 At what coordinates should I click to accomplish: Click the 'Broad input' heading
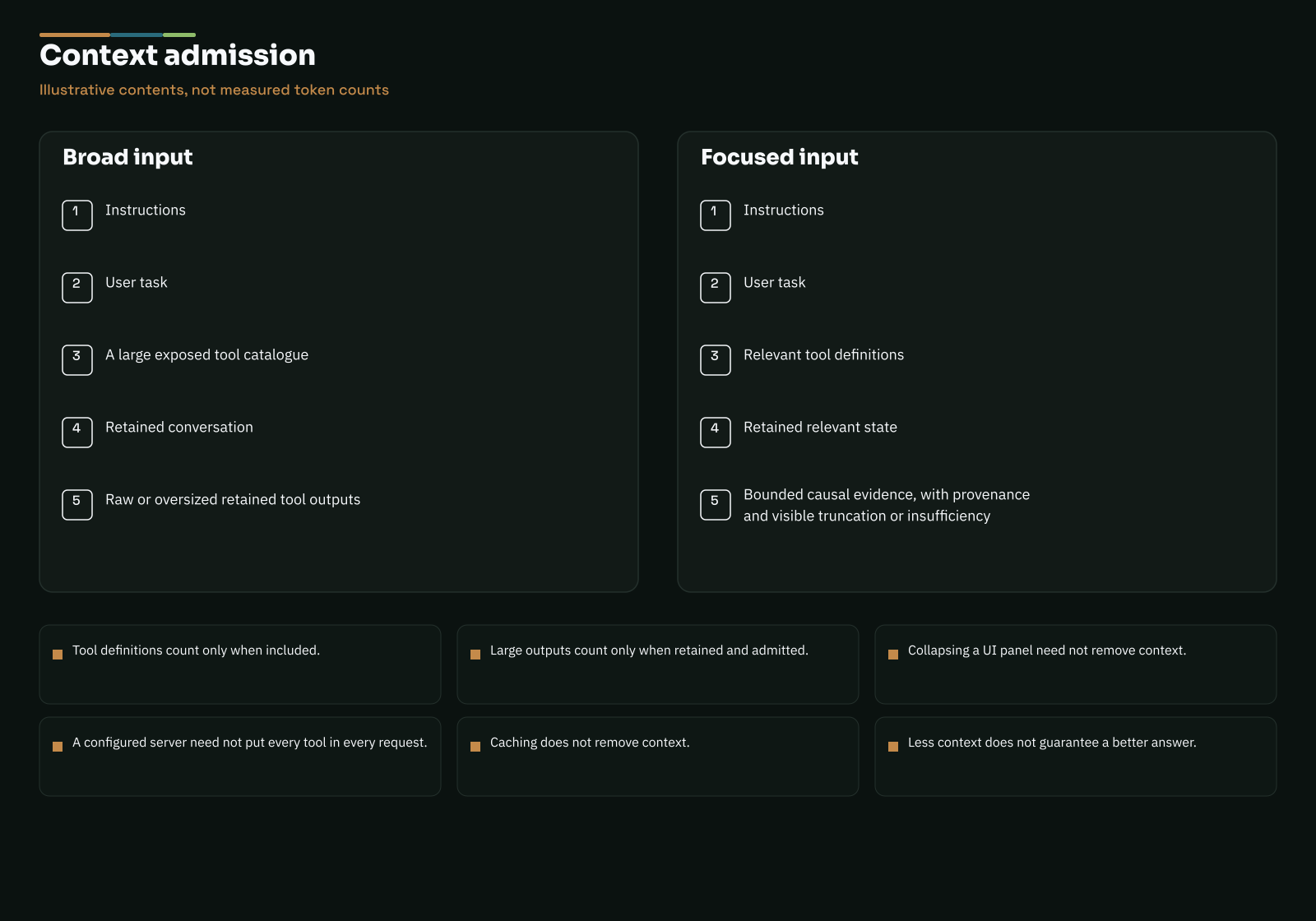coord(127,157)
